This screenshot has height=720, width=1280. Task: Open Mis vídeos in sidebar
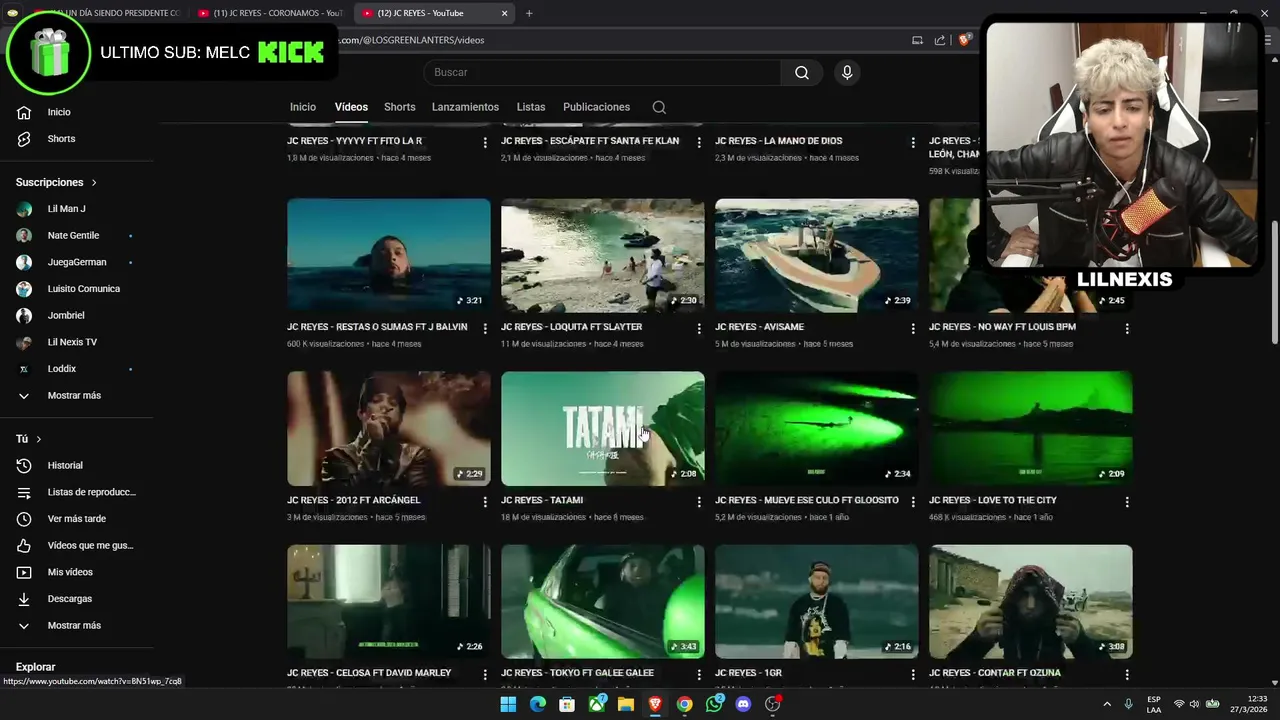click(70, 572)
